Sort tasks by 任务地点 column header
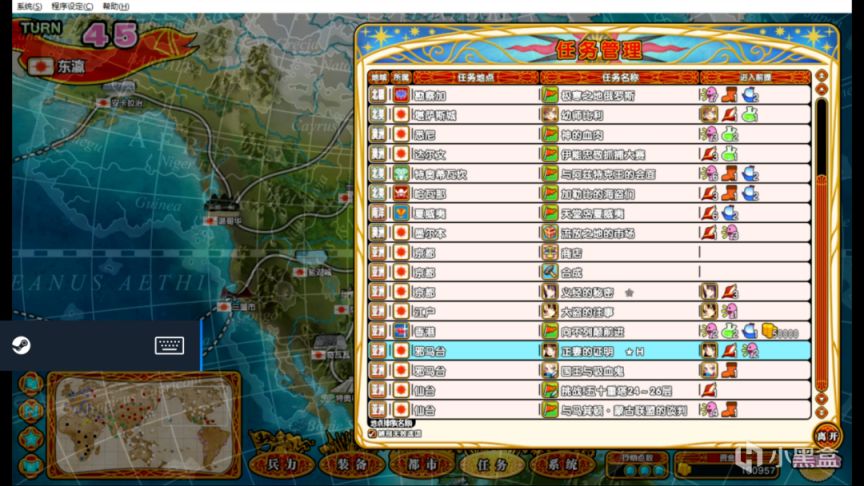Screen dimensions: 864x486 [476, 78]
